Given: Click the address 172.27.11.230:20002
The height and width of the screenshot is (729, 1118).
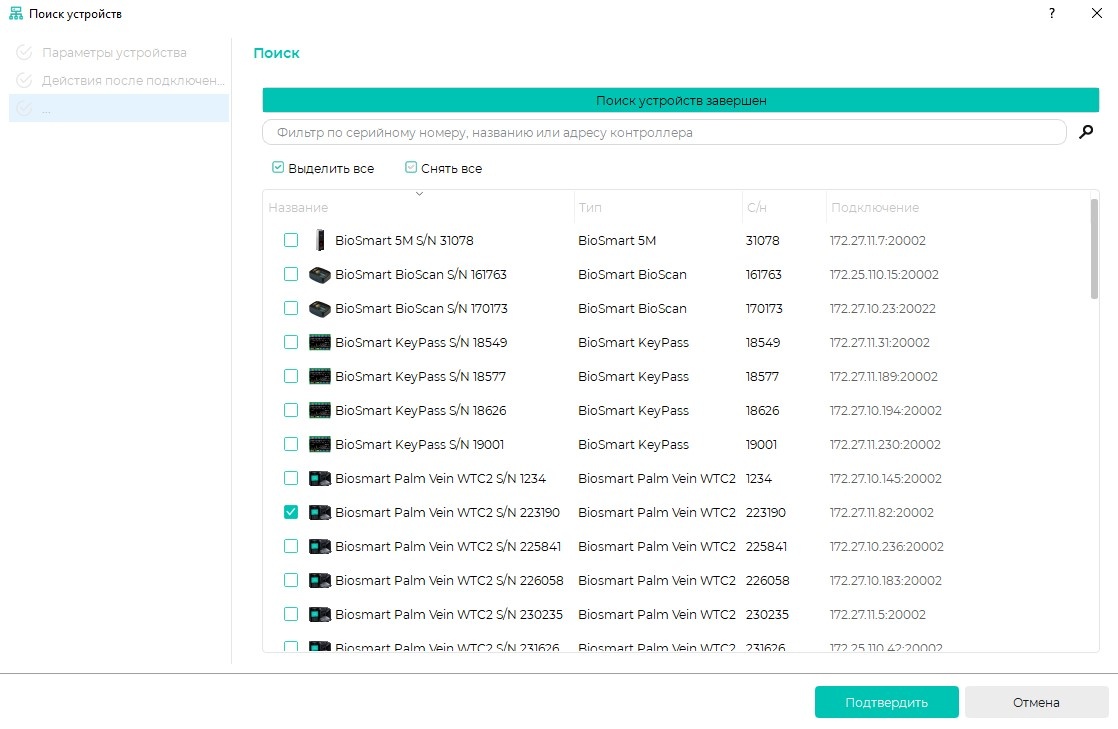Looking at the screenshot, I should (885, 444).
